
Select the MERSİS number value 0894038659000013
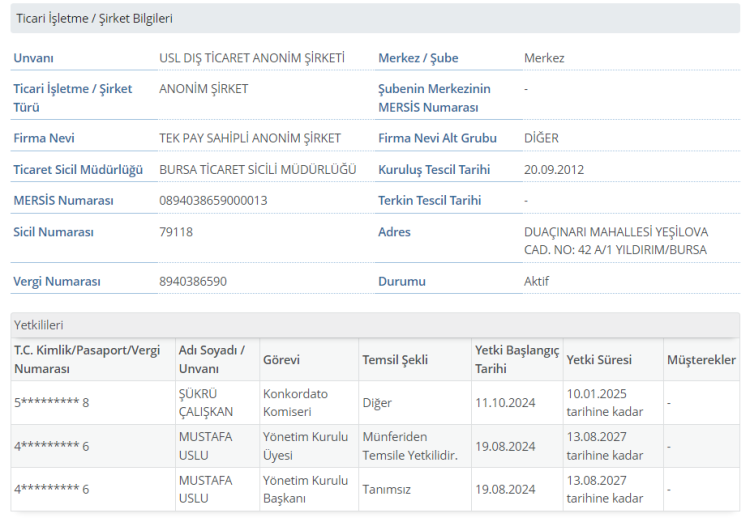click(213, 201)
